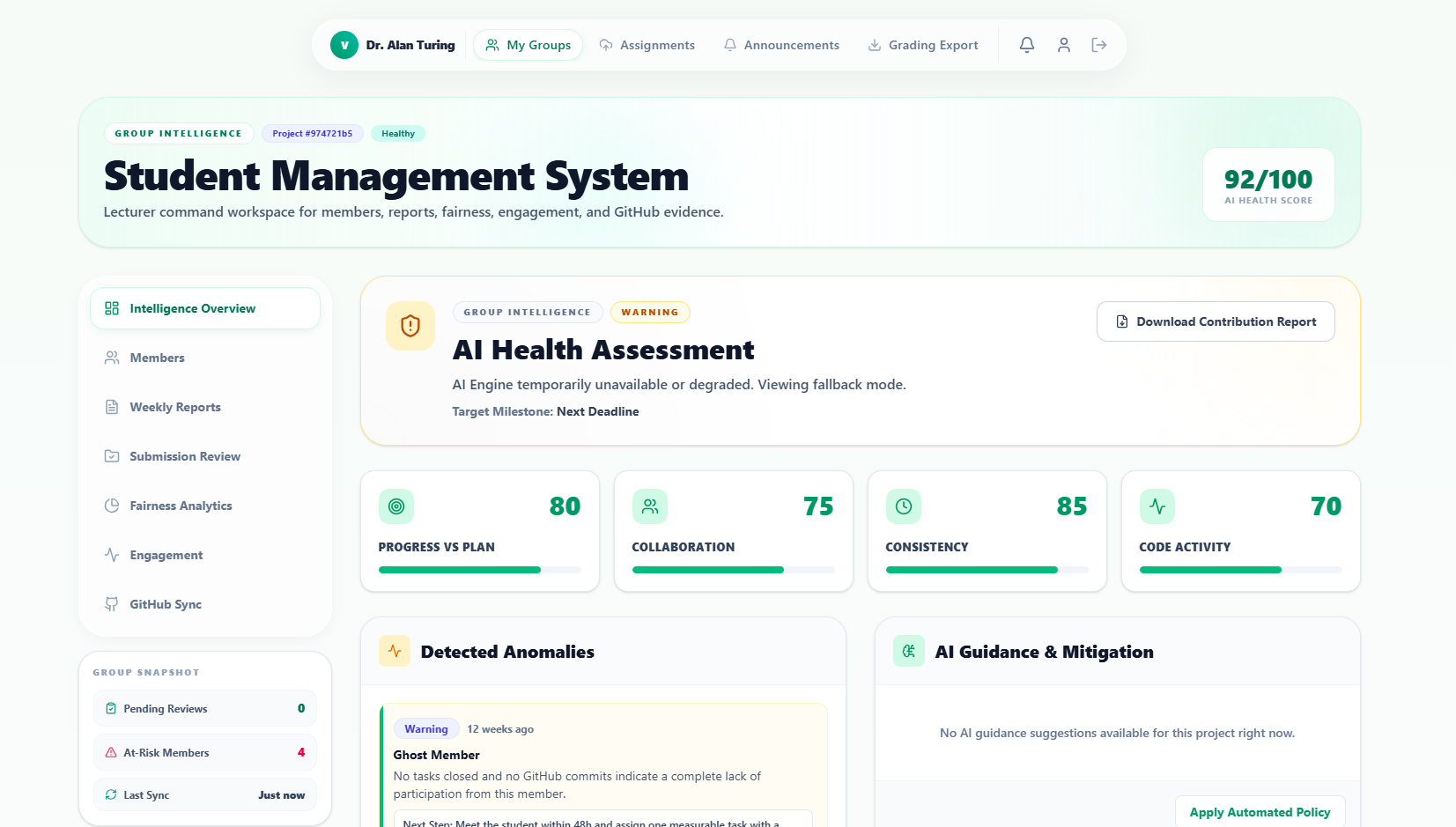Click the 'No AI guidance suggestions available' message
The image size is (1456, 827).
pyautogui.click(x=1117, y=733)
